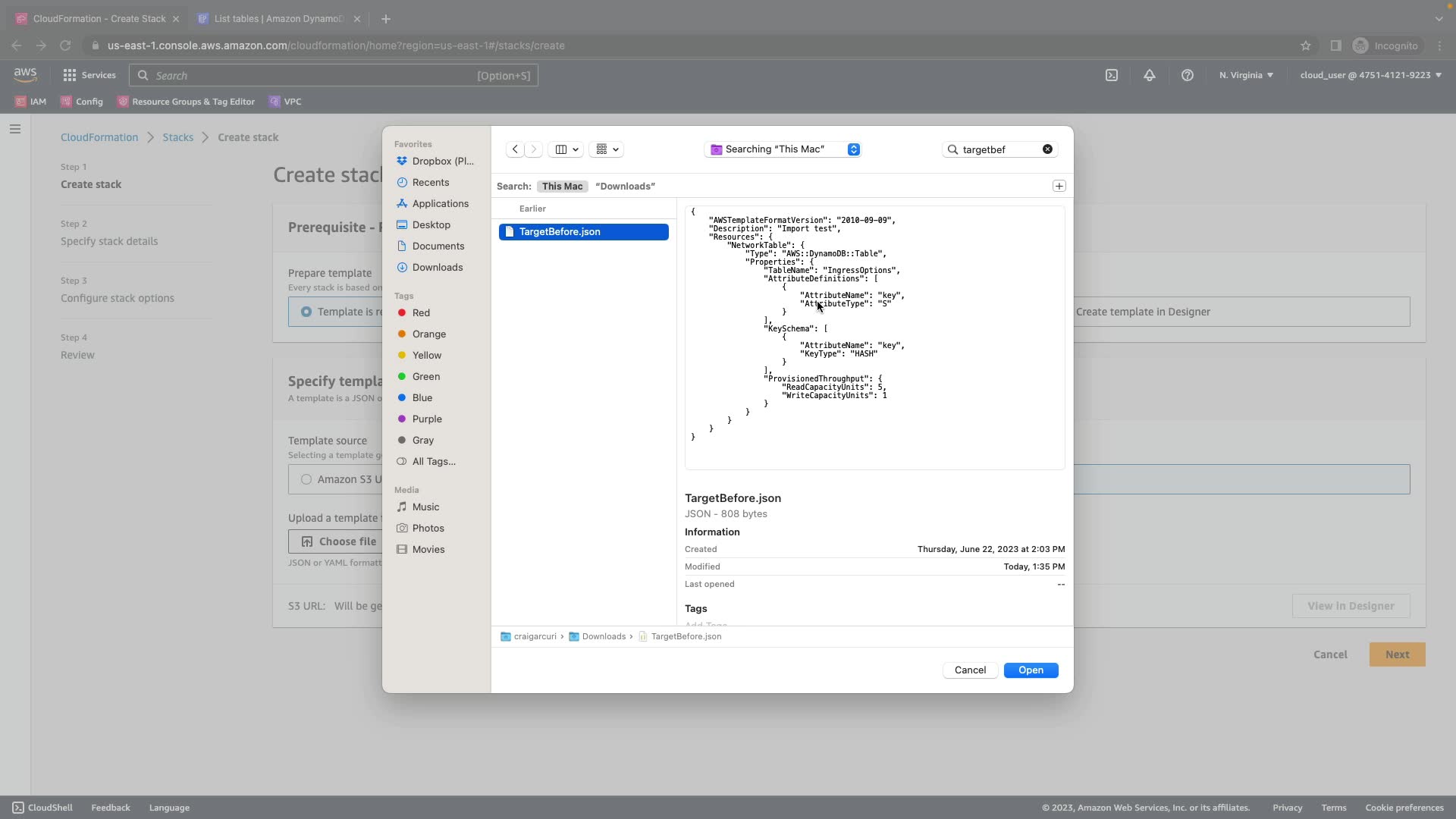Switch to List tables DynamoDB tab
Viewport: 1456px width, 819px height.
point(278,18)
